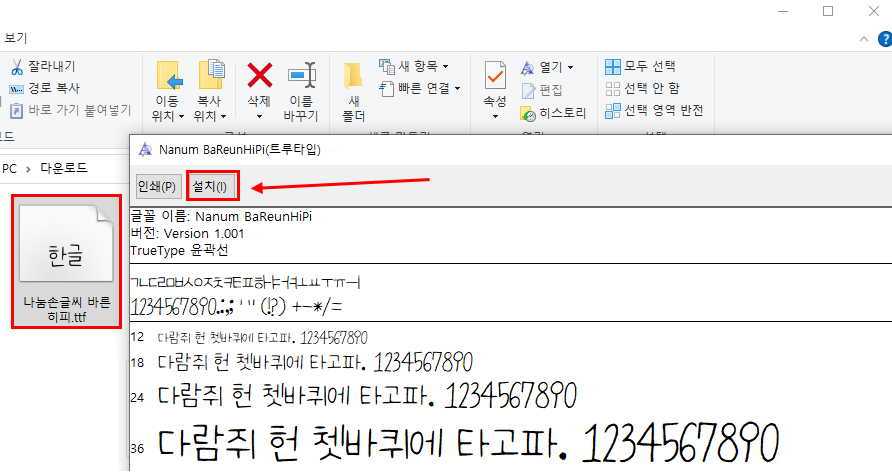Click the 1234567890 symbols sample line

tap(237, 306)
